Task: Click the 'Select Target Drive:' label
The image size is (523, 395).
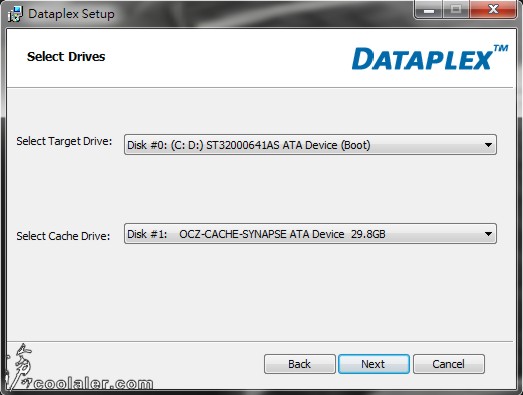Action: click(x=64, y=141)
